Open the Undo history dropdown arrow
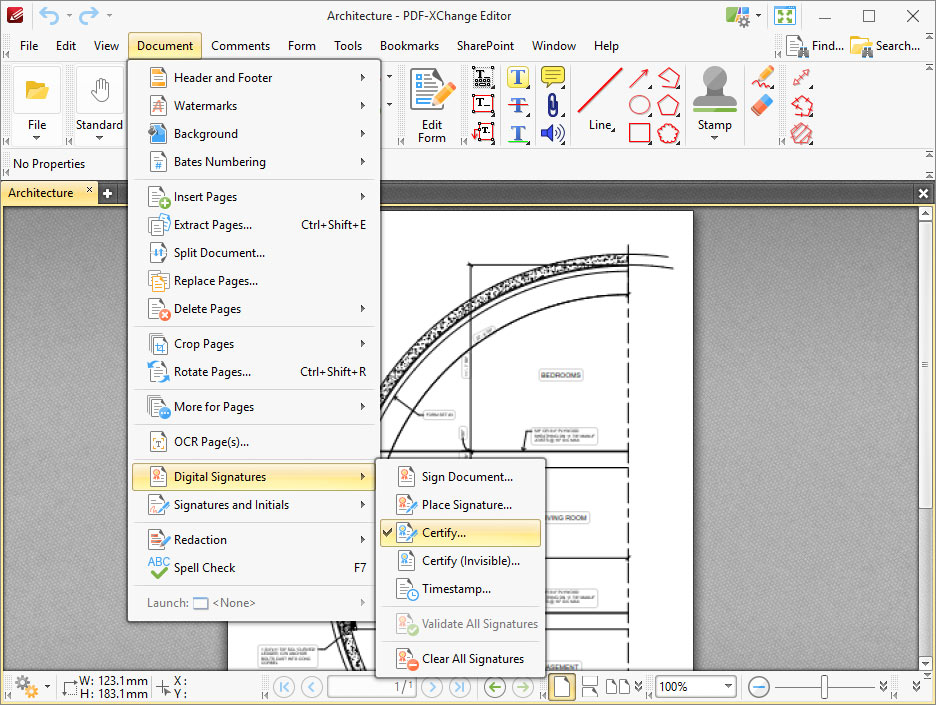 pyautogui.click(x=69, y=16)
